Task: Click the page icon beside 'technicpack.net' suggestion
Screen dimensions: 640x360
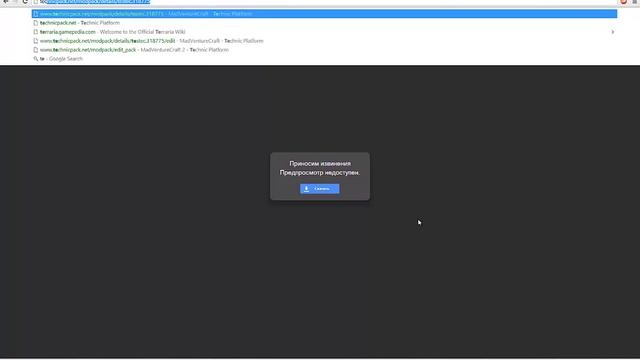Action: (x=36, y=23)
